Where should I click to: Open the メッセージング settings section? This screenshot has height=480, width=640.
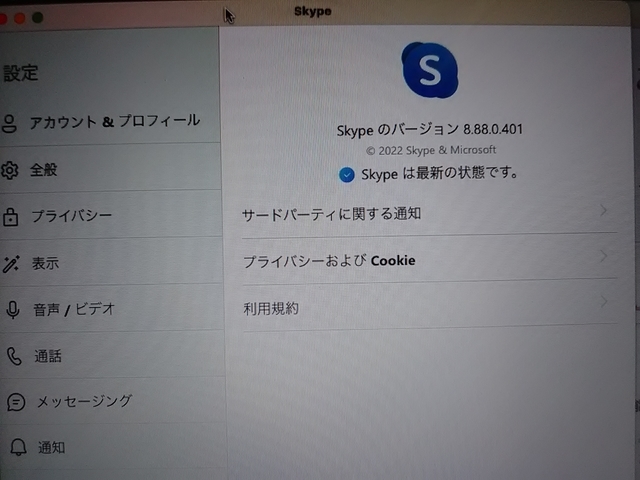coord(113,401)
